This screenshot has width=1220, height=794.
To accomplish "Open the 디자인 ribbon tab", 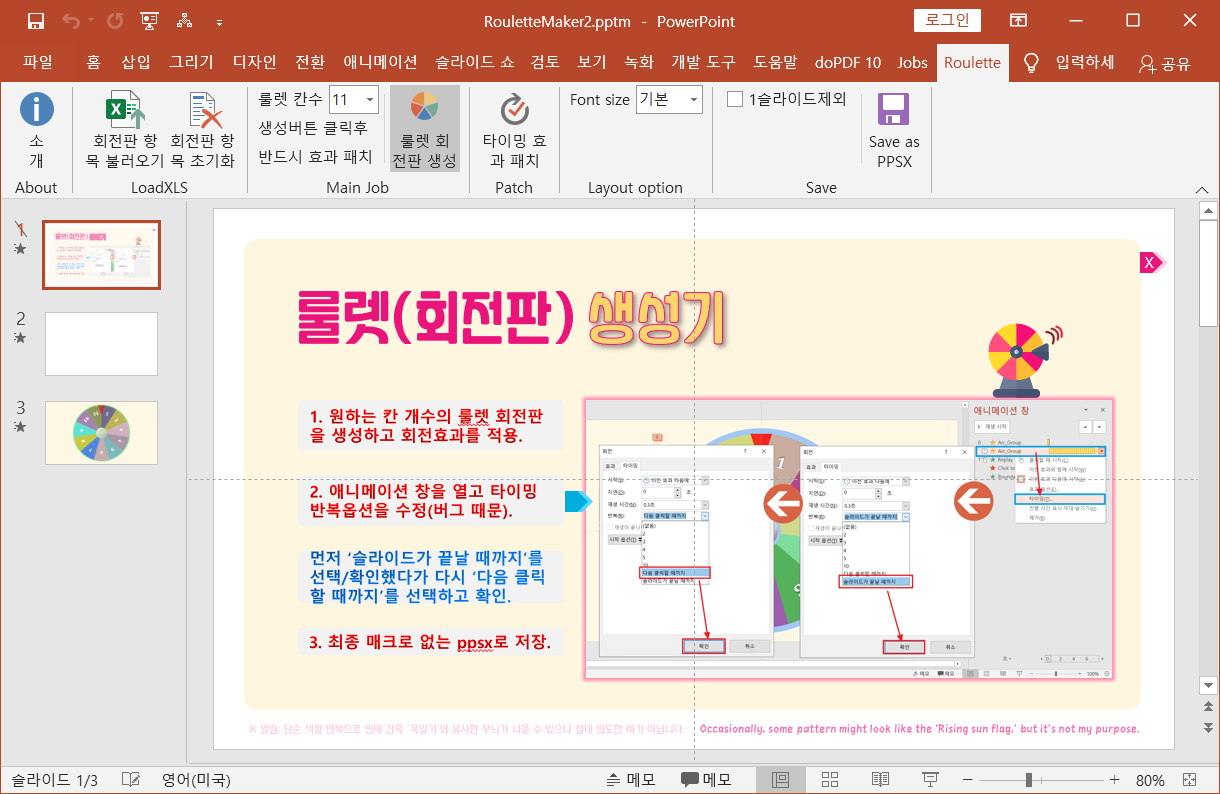I will pos(254,62).
